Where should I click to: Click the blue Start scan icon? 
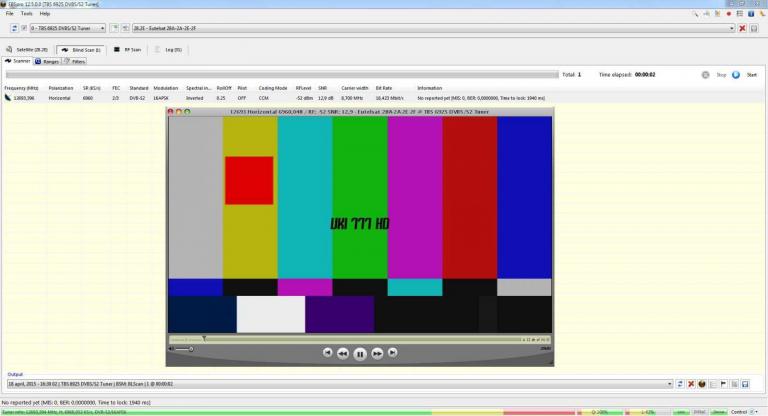pyautogui.click(x=735, y=74)
